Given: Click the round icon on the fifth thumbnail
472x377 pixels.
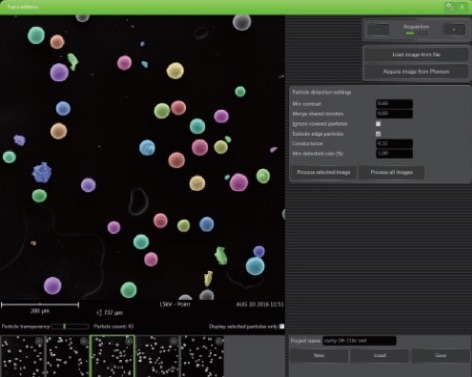Looking at the screenshot, I should [x=219, y=341].
